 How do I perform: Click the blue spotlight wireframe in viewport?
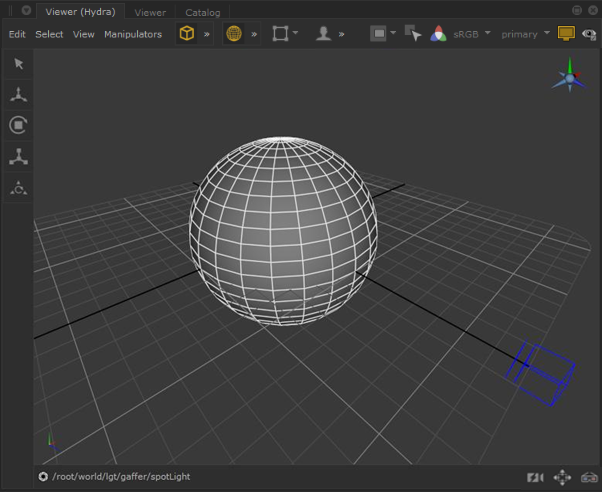pos(544,373)
